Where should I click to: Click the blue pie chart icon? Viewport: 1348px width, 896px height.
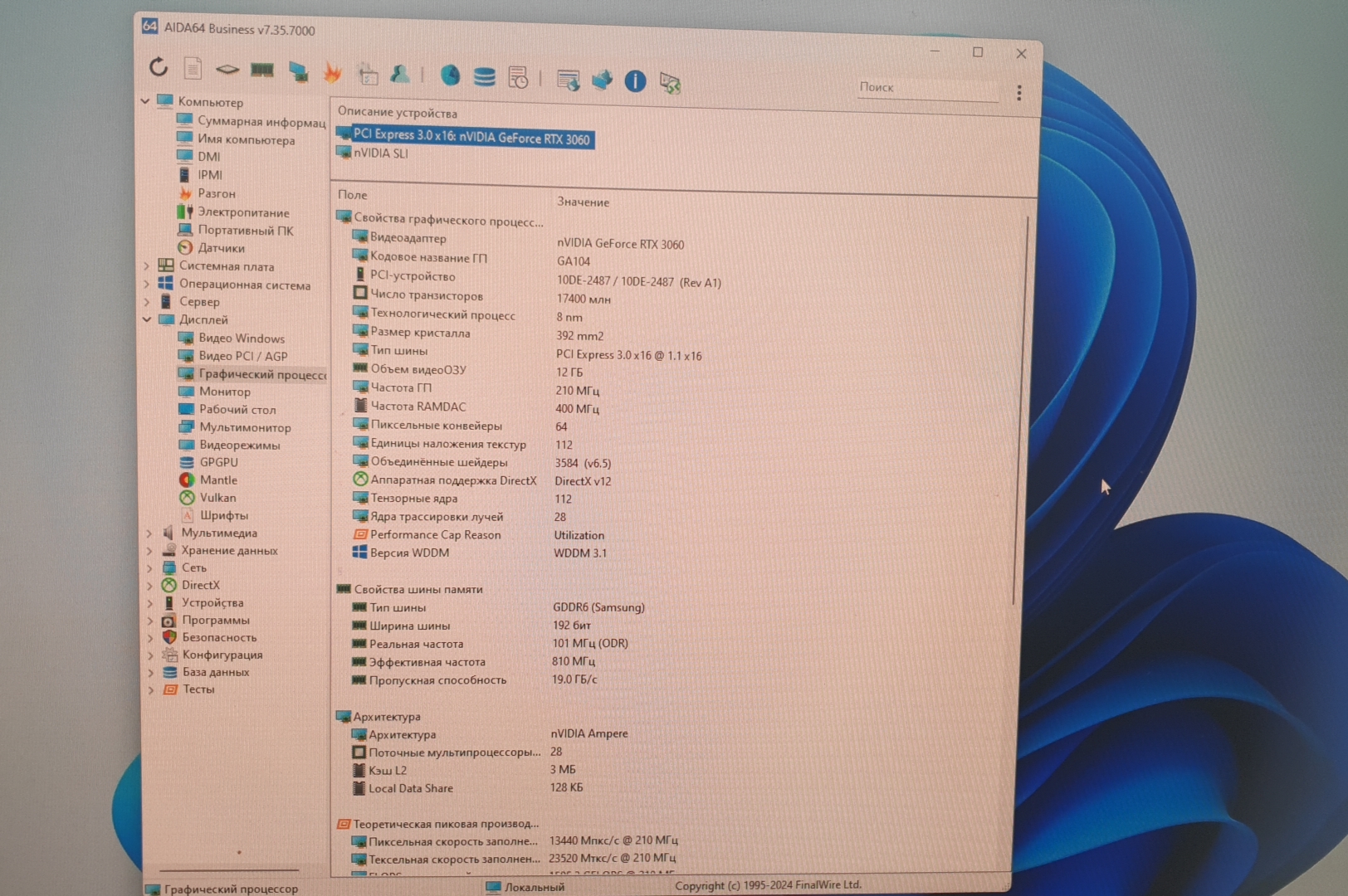coord(450,76)
